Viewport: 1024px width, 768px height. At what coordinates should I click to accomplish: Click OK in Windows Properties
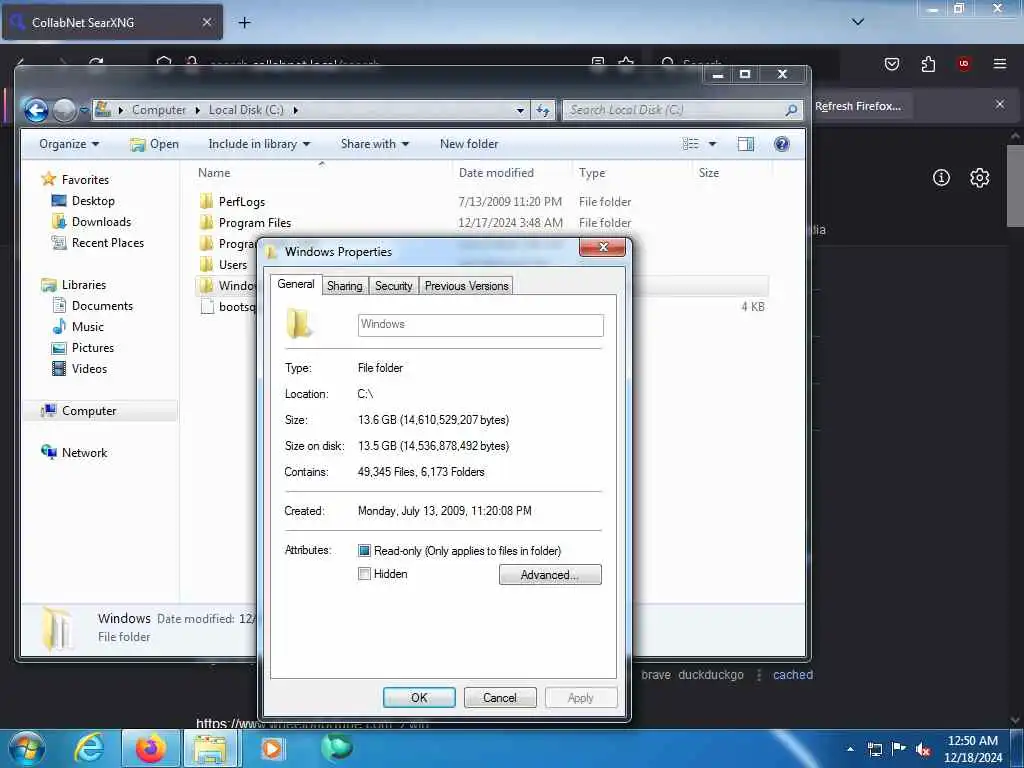[419, 697]
